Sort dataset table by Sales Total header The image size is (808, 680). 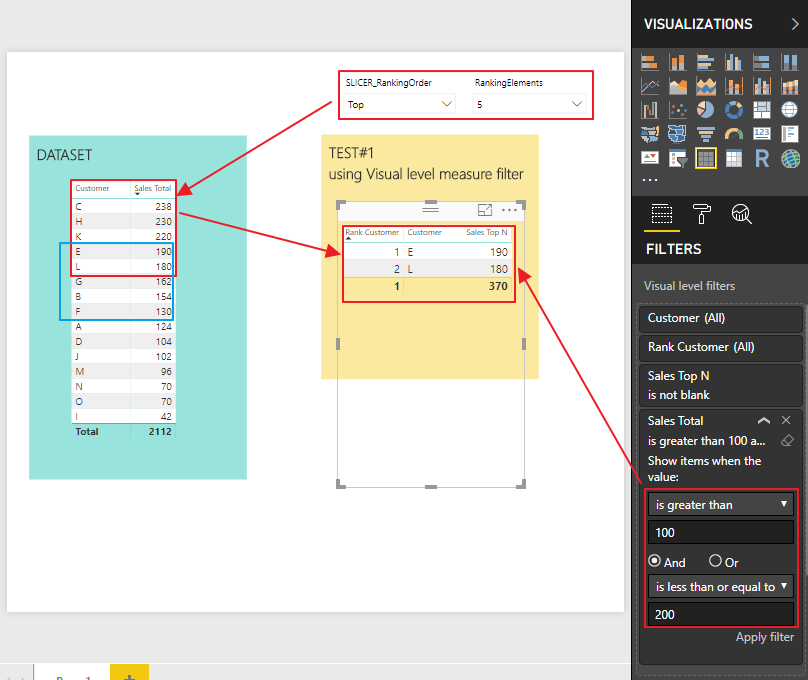click(x=153, y=189)
